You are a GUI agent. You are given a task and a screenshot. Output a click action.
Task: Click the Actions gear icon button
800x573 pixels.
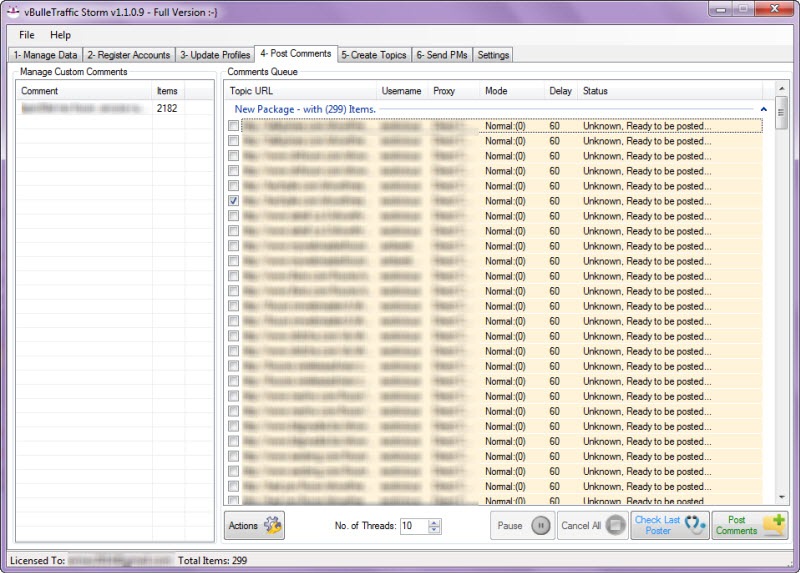click(x=272, y=525)
